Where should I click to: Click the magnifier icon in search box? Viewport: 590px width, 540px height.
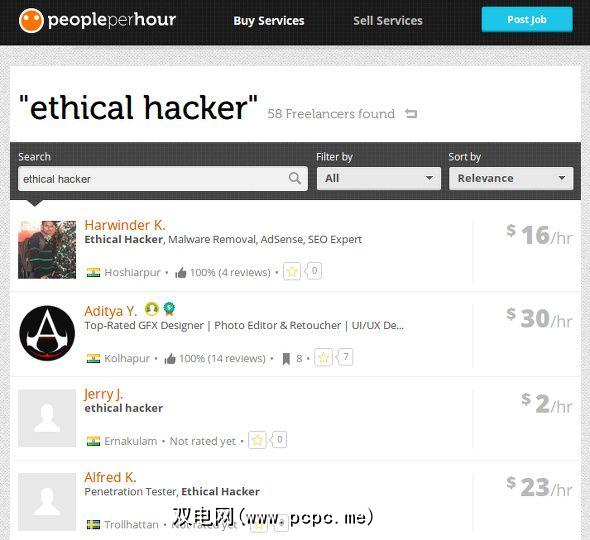295,178
